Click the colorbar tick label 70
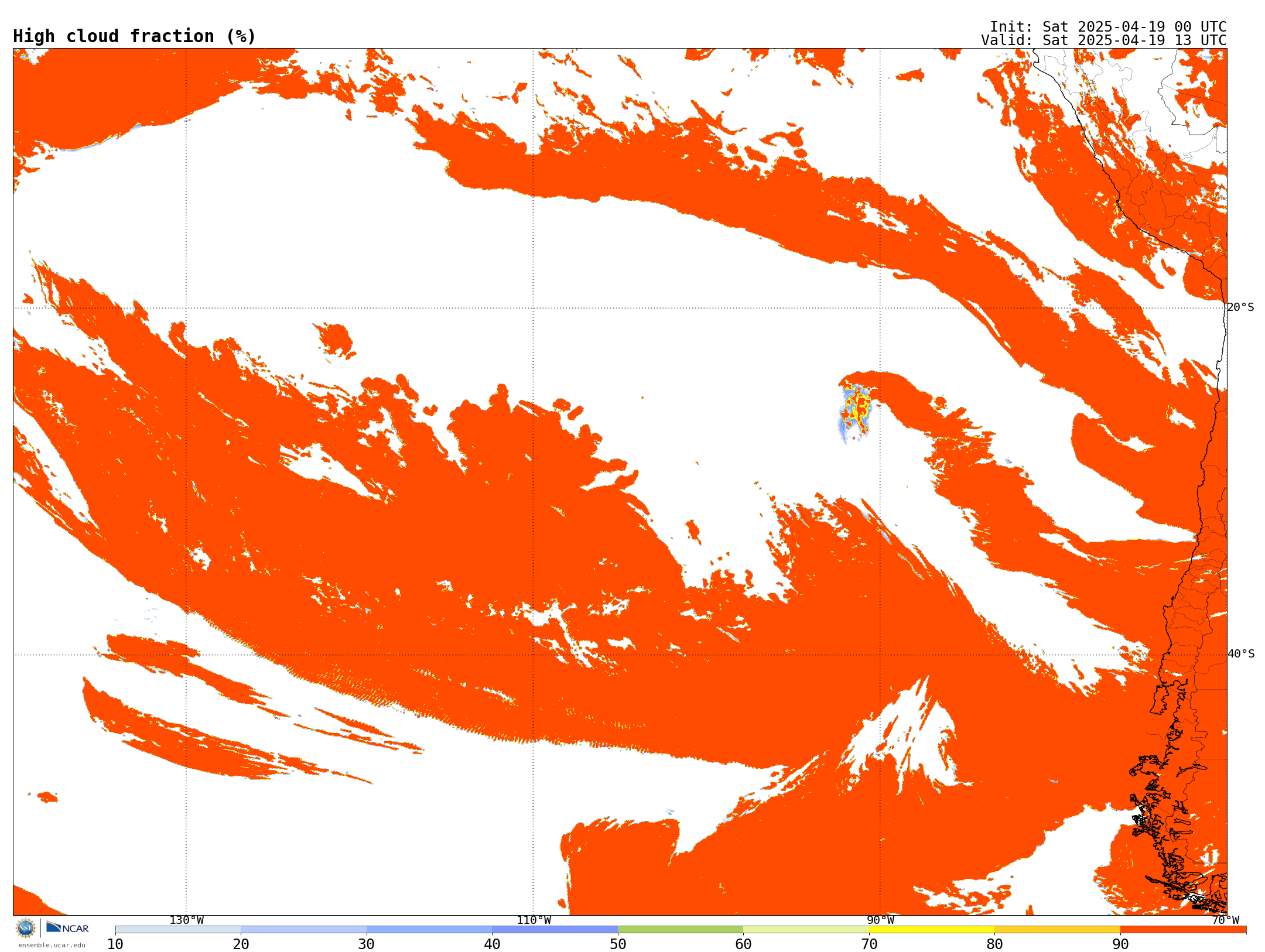This screenshot has width=1265, height=952. (869, 944)
